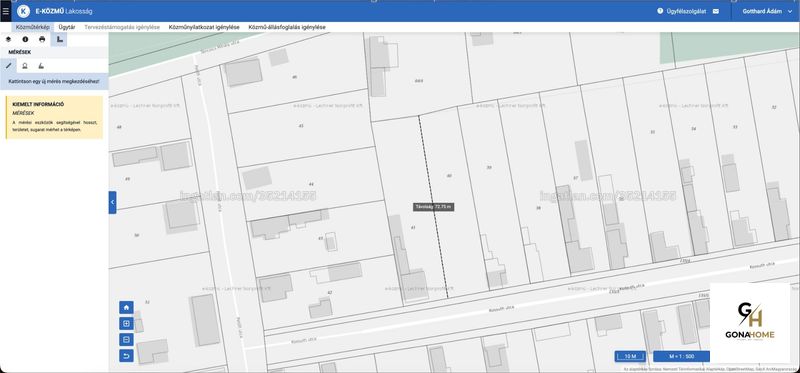This screenshot has width=800, height=373.
Task: Go back to previous map view
Action: (x=126, y=356)
